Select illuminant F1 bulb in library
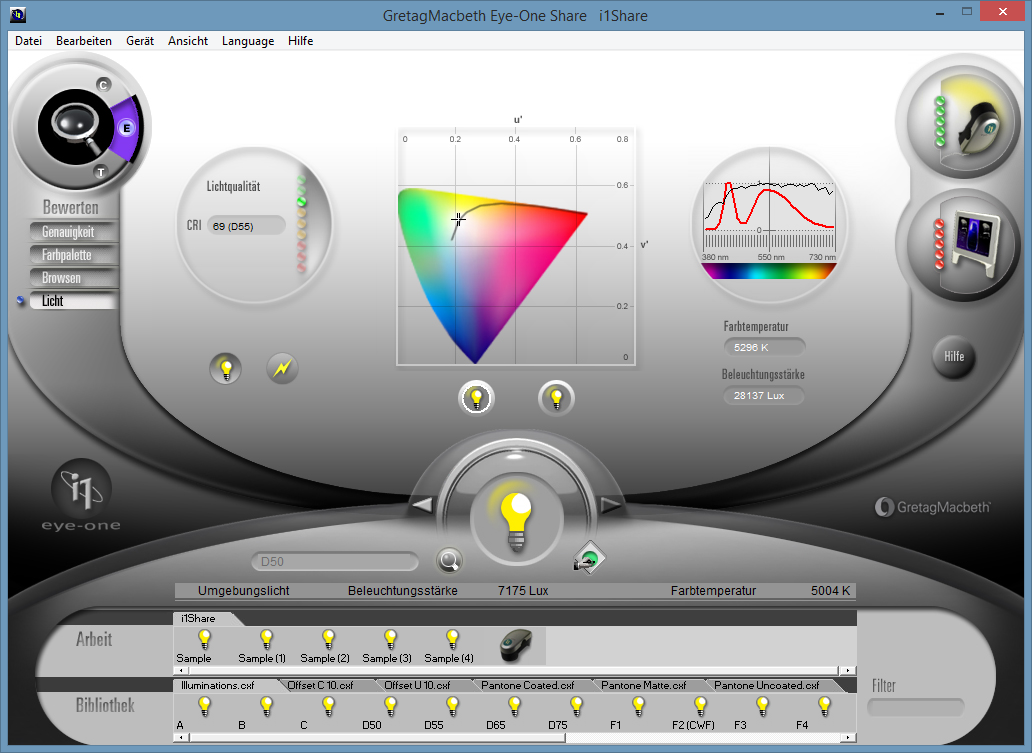 click(638, 706)
